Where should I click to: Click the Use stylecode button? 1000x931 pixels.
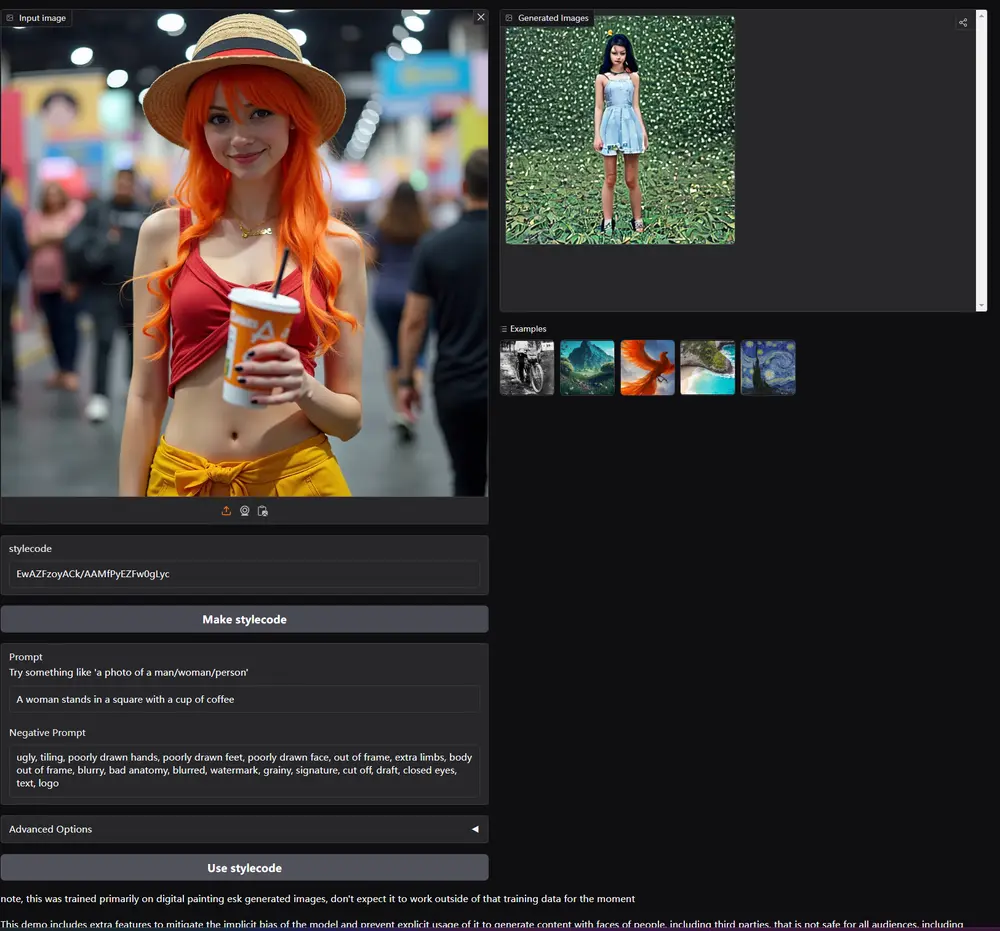244,868
